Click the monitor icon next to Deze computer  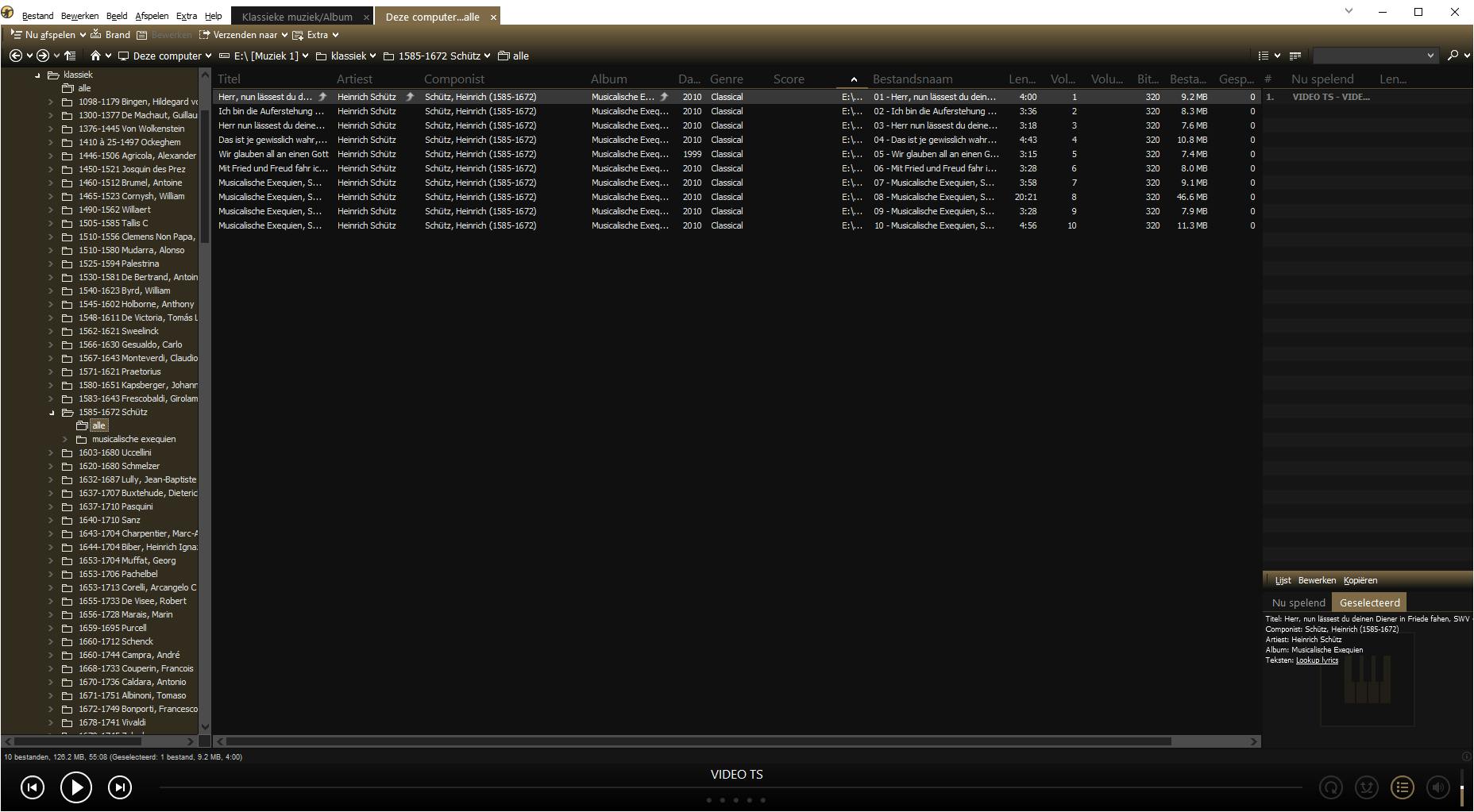pos(123,56)
